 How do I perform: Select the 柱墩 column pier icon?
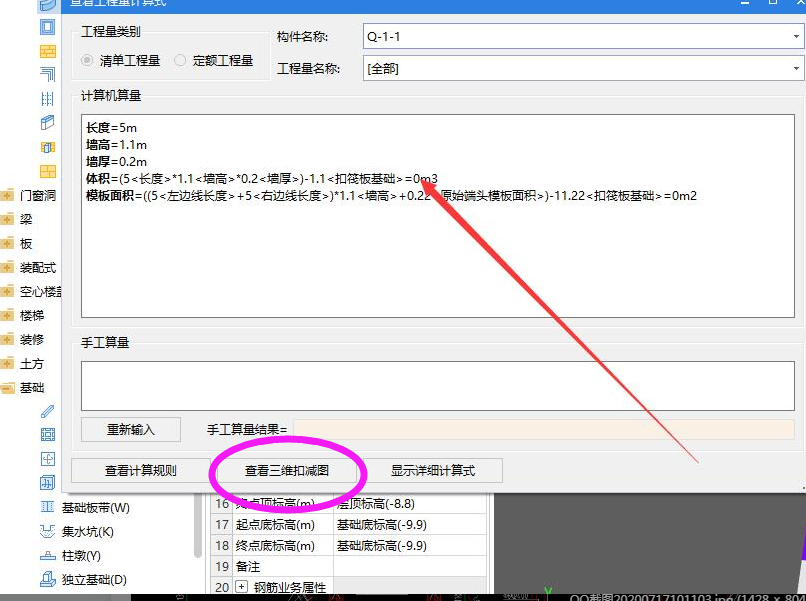coord(47,555)
